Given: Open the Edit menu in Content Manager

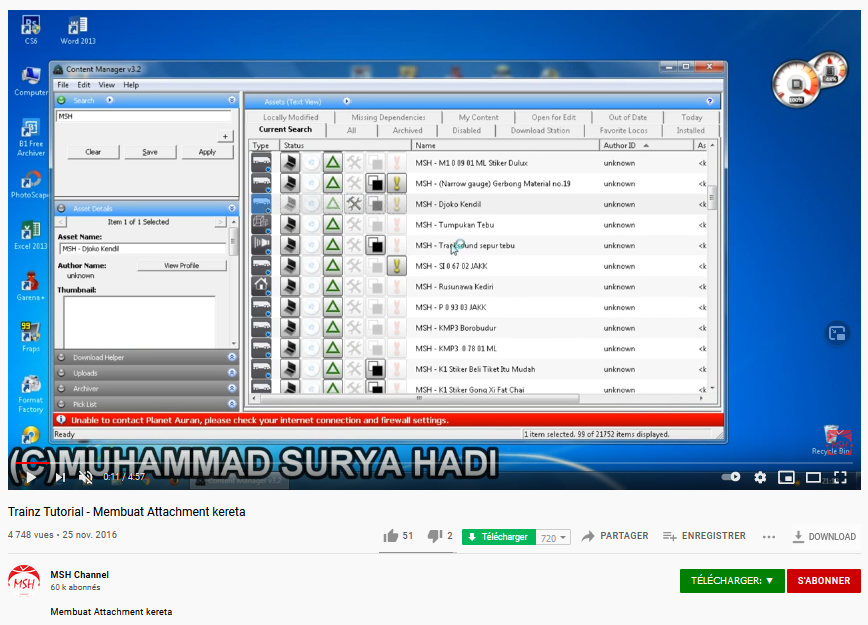Looking at the screenshot, I should coord(84,85).
